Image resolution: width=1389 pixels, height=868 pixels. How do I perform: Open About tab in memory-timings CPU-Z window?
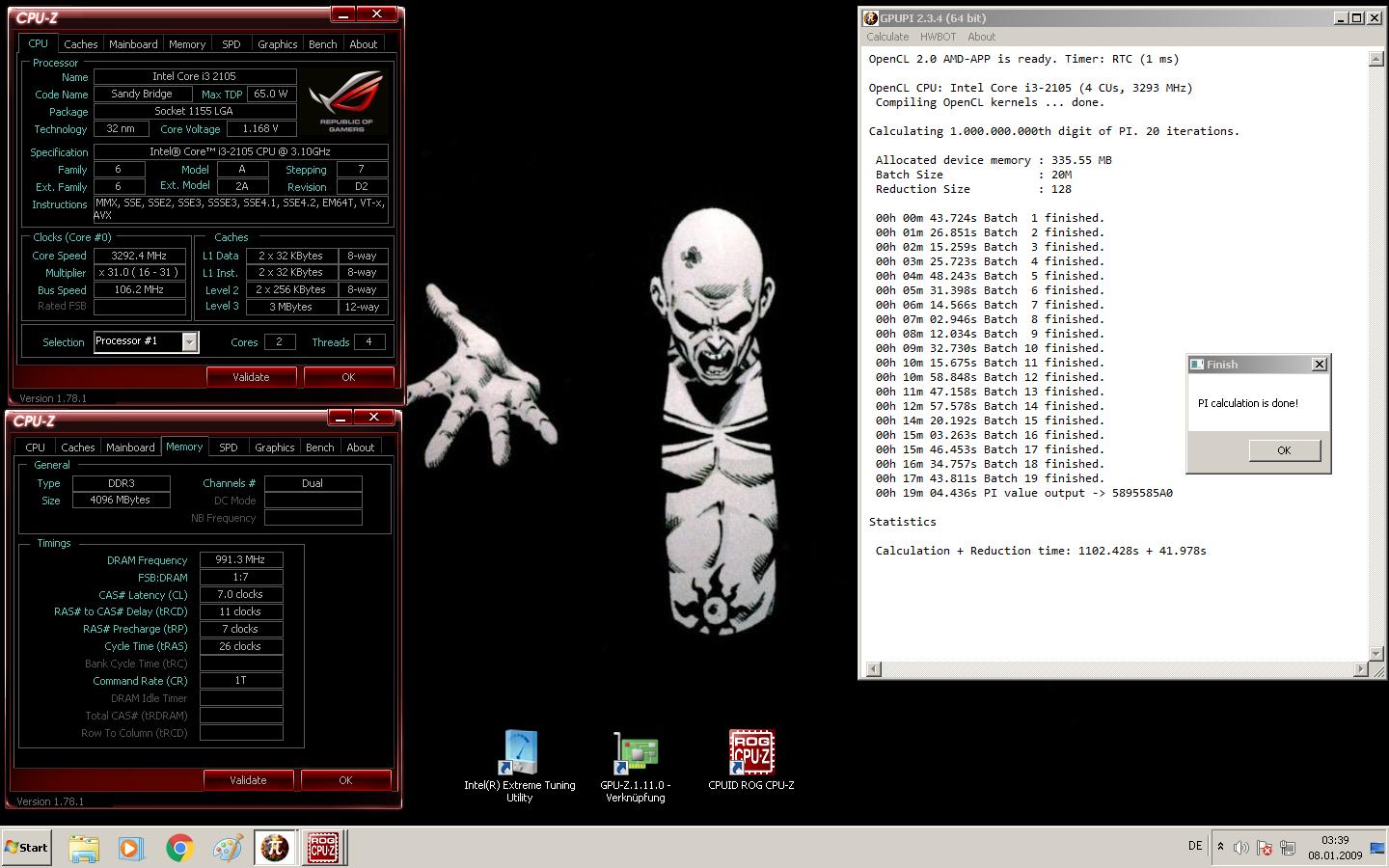pyautogui.click(x=361, y=448)
